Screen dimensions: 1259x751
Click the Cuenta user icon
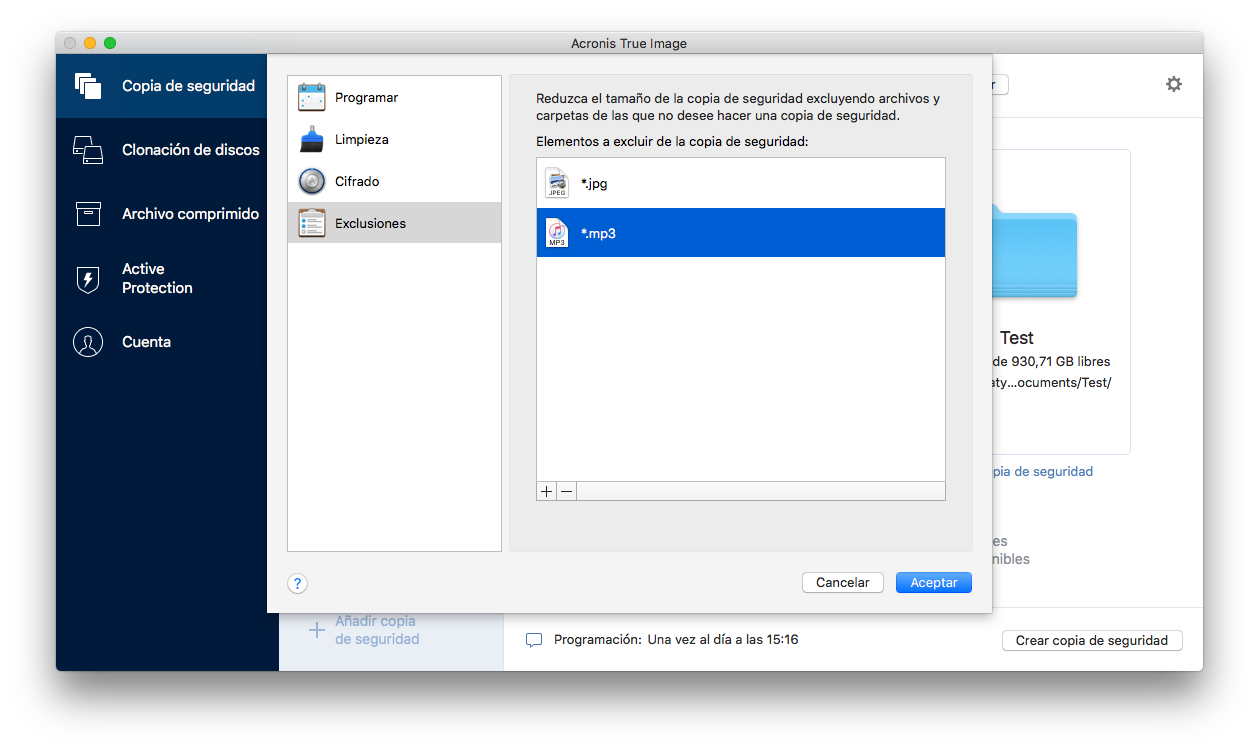[88, 342]
